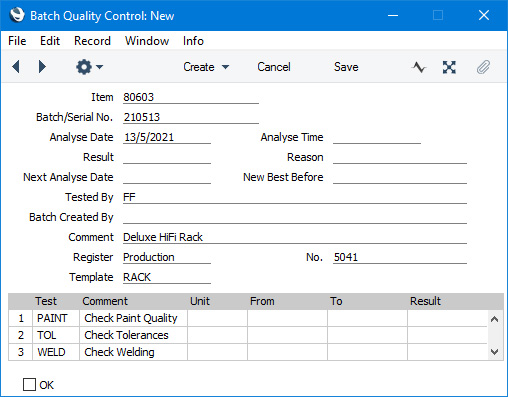Click the Result input field

point(167,157)
